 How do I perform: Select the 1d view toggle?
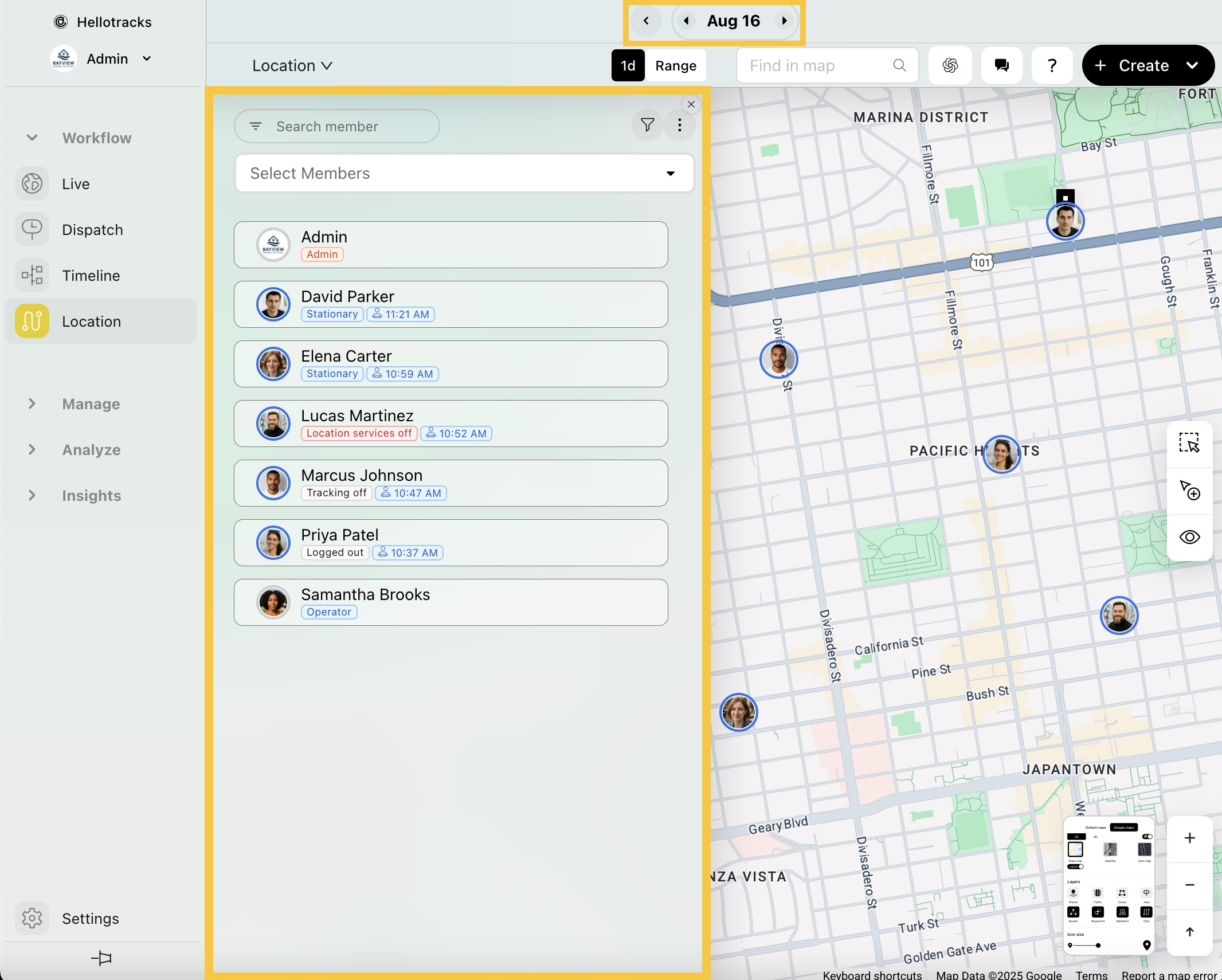coord(628,65)
